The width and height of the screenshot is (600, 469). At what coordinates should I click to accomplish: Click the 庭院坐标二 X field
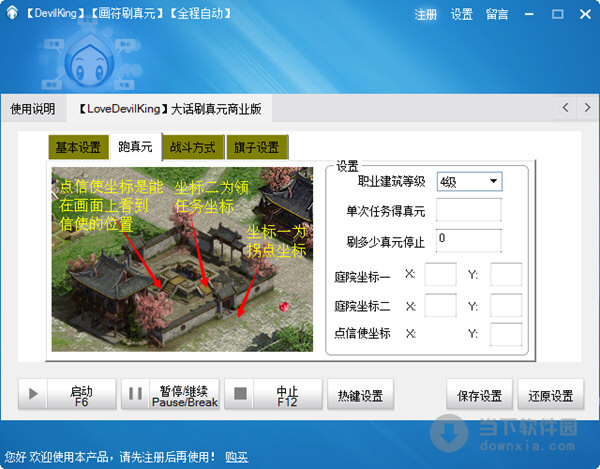point(440,305)
